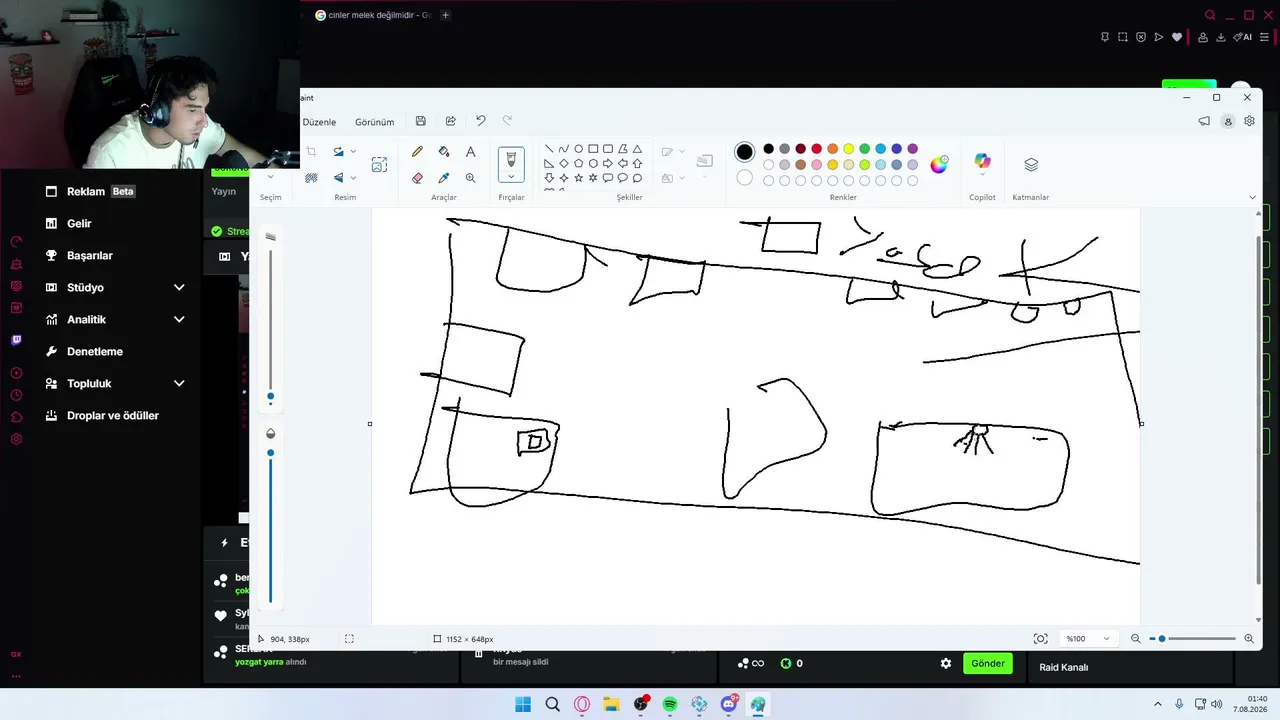The width and height of the screenshot is (1280, 720).
Task: Click the background removal icon
Action: click(311, 177)
